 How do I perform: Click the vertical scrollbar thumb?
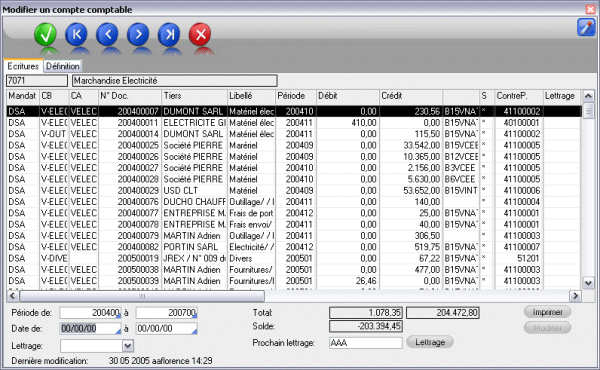588,111
